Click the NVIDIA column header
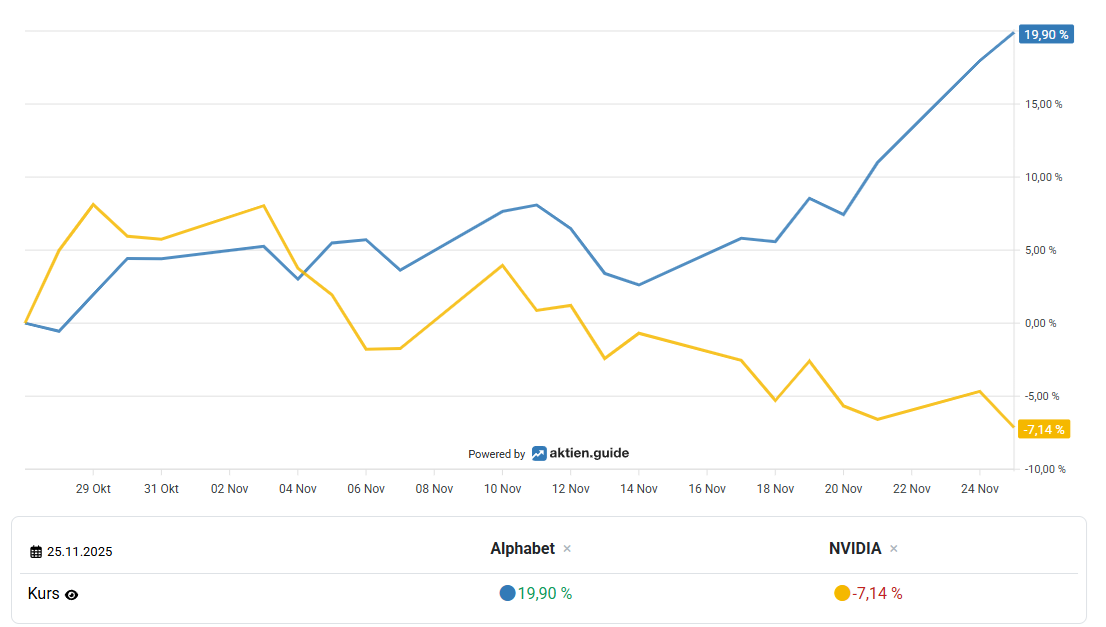 click(x=855, y=549)
